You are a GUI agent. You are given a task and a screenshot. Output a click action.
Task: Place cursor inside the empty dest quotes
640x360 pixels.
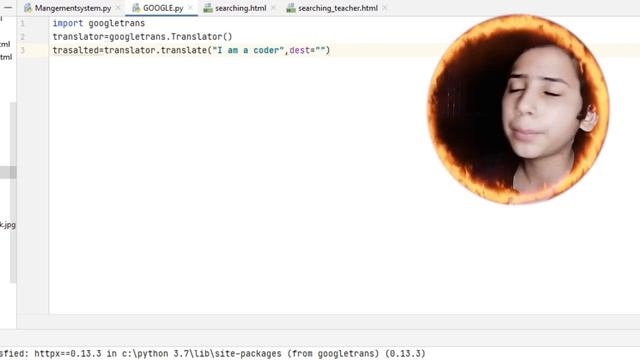[320, 50]
